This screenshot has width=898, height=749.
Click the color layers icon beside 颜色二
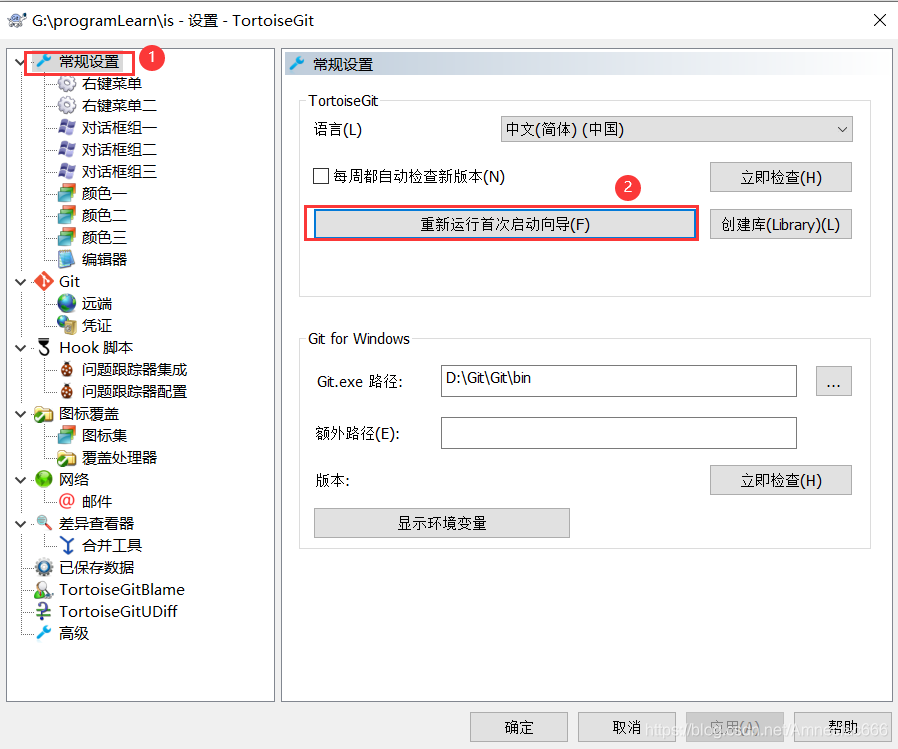click(67, 215)
